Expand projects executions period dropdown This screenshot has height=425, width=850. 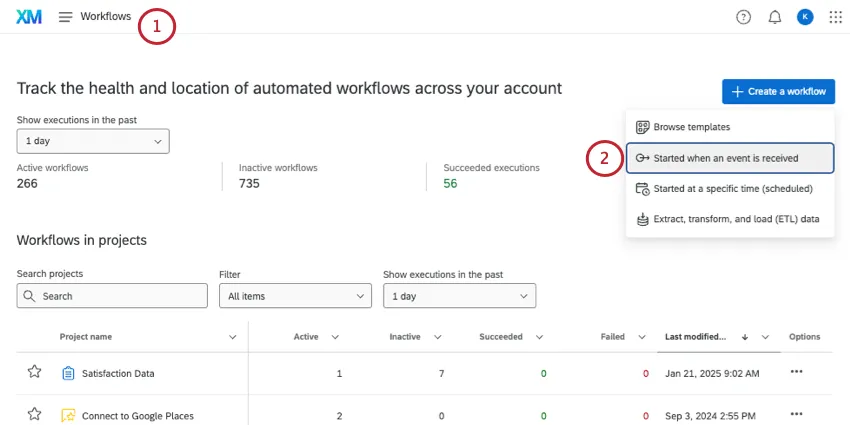coord(459,296)
